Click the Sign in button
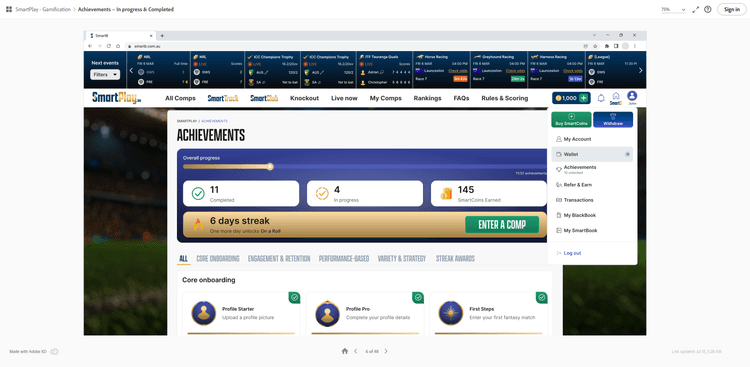 coord(732,10)
